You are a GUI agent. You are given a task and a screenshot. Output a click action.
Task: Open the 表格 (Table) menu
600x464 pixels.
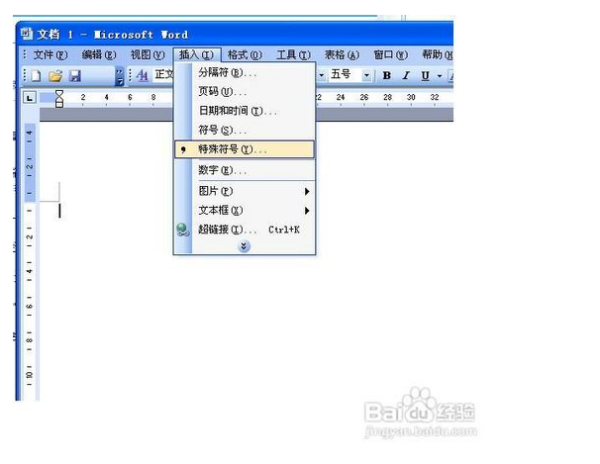point(342,55)
